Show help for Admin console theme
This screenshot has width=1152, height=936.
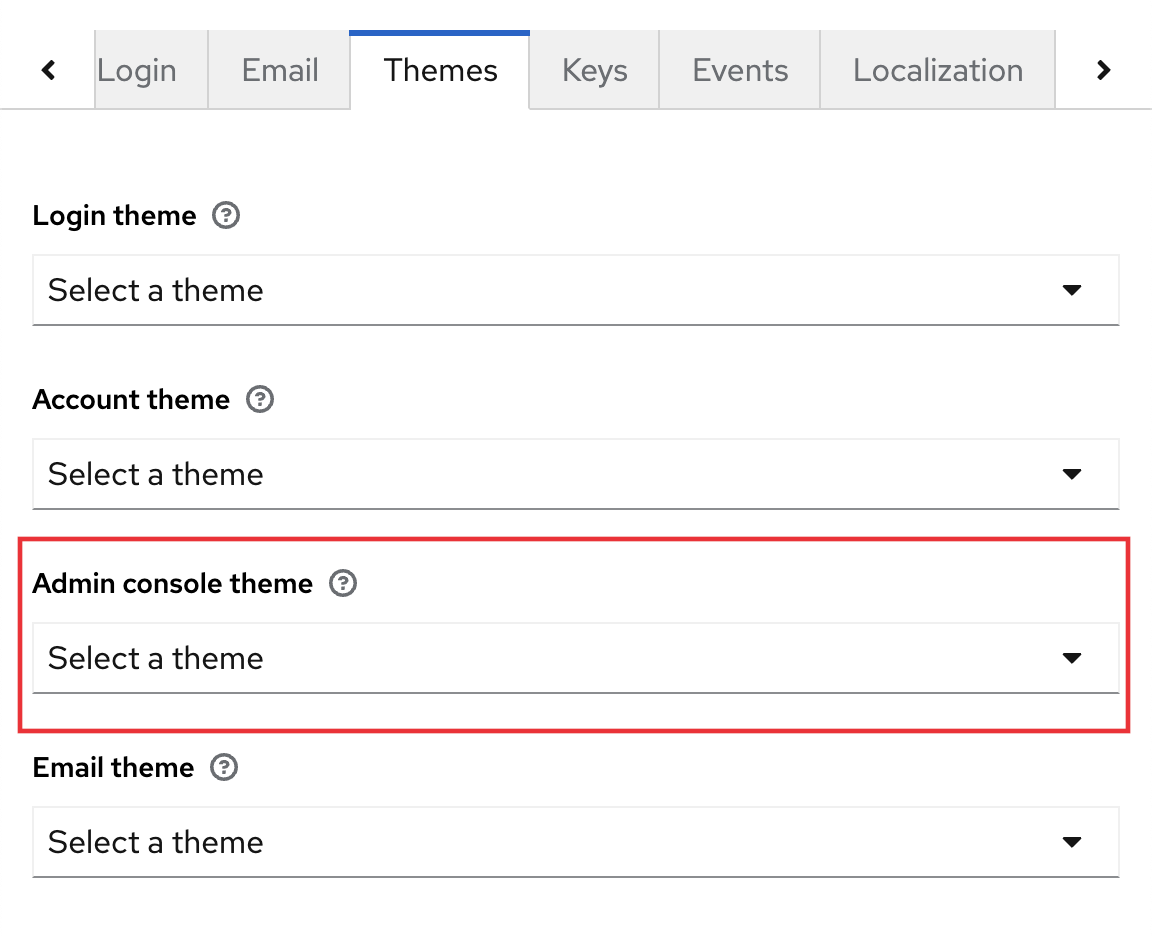pyautogui.click(x=343, y=584)
